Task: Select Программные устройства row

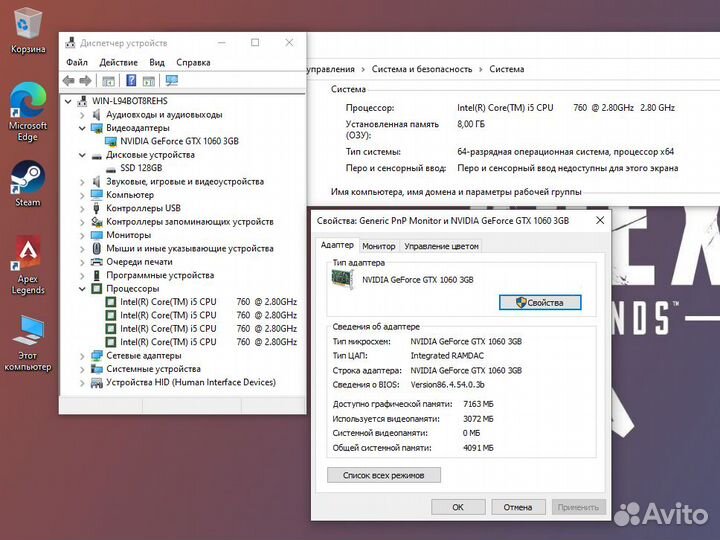Action: point(152,276)
